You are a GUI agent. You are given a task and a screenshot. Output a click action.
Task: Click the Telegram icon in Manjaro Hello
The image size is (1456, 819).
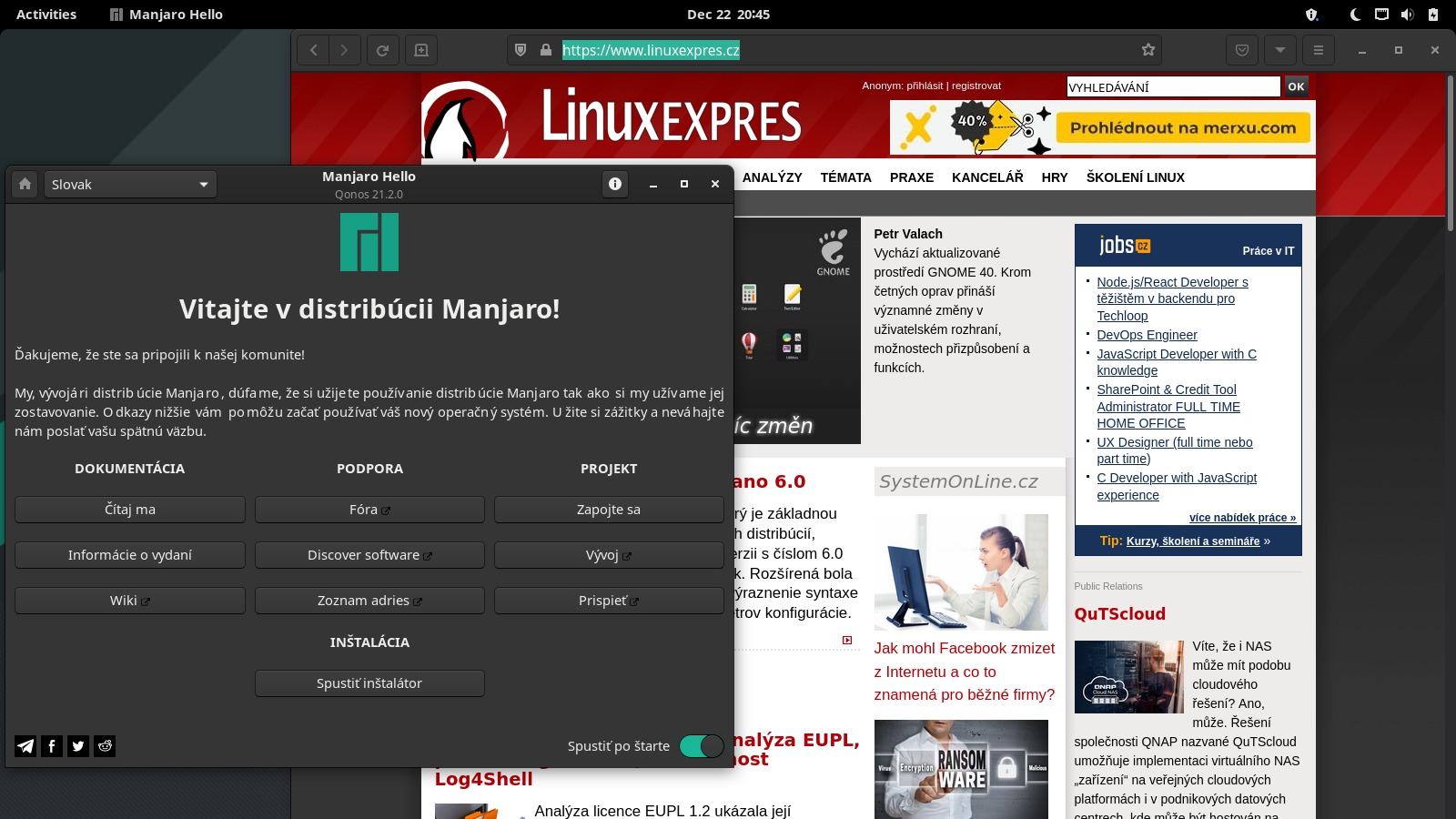[x=25, y=746]
